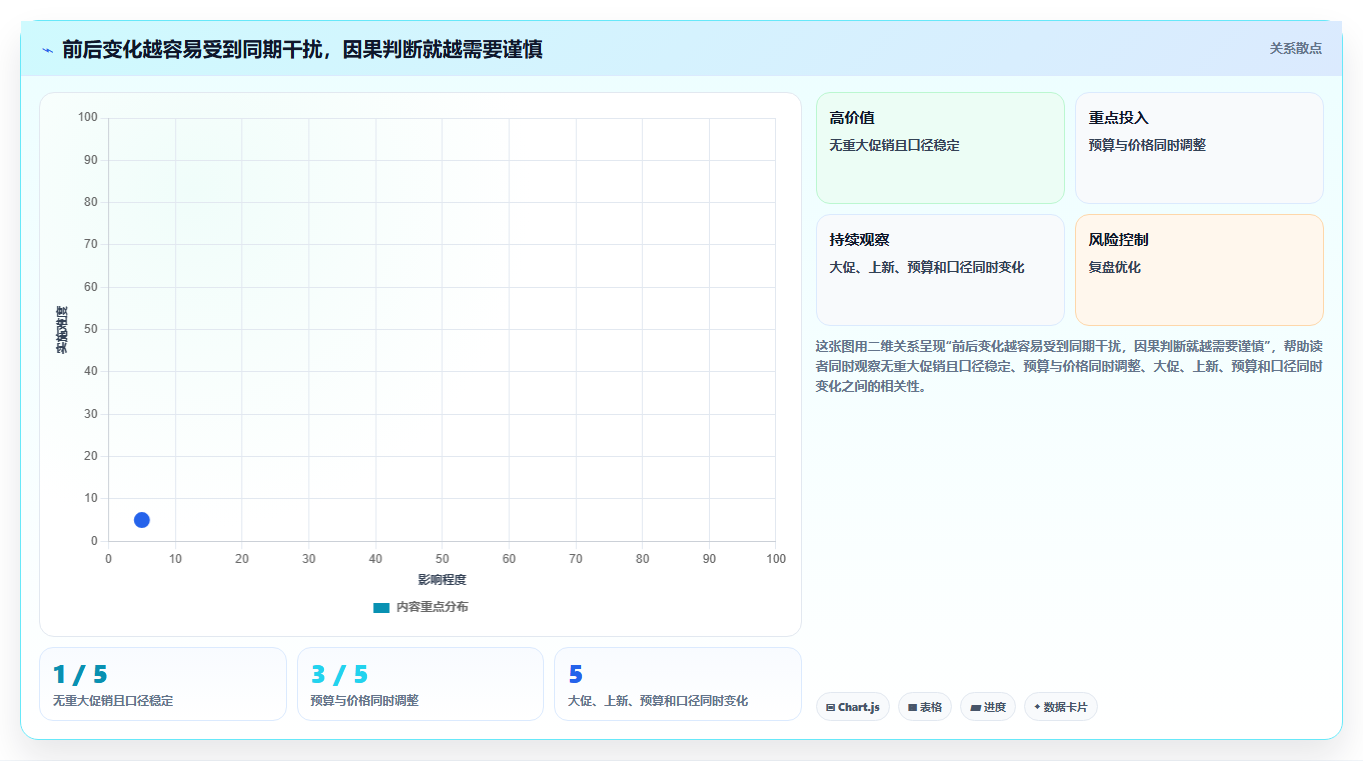
Task: Click the 影响程度 x-axis title
Action: point(442,580)
